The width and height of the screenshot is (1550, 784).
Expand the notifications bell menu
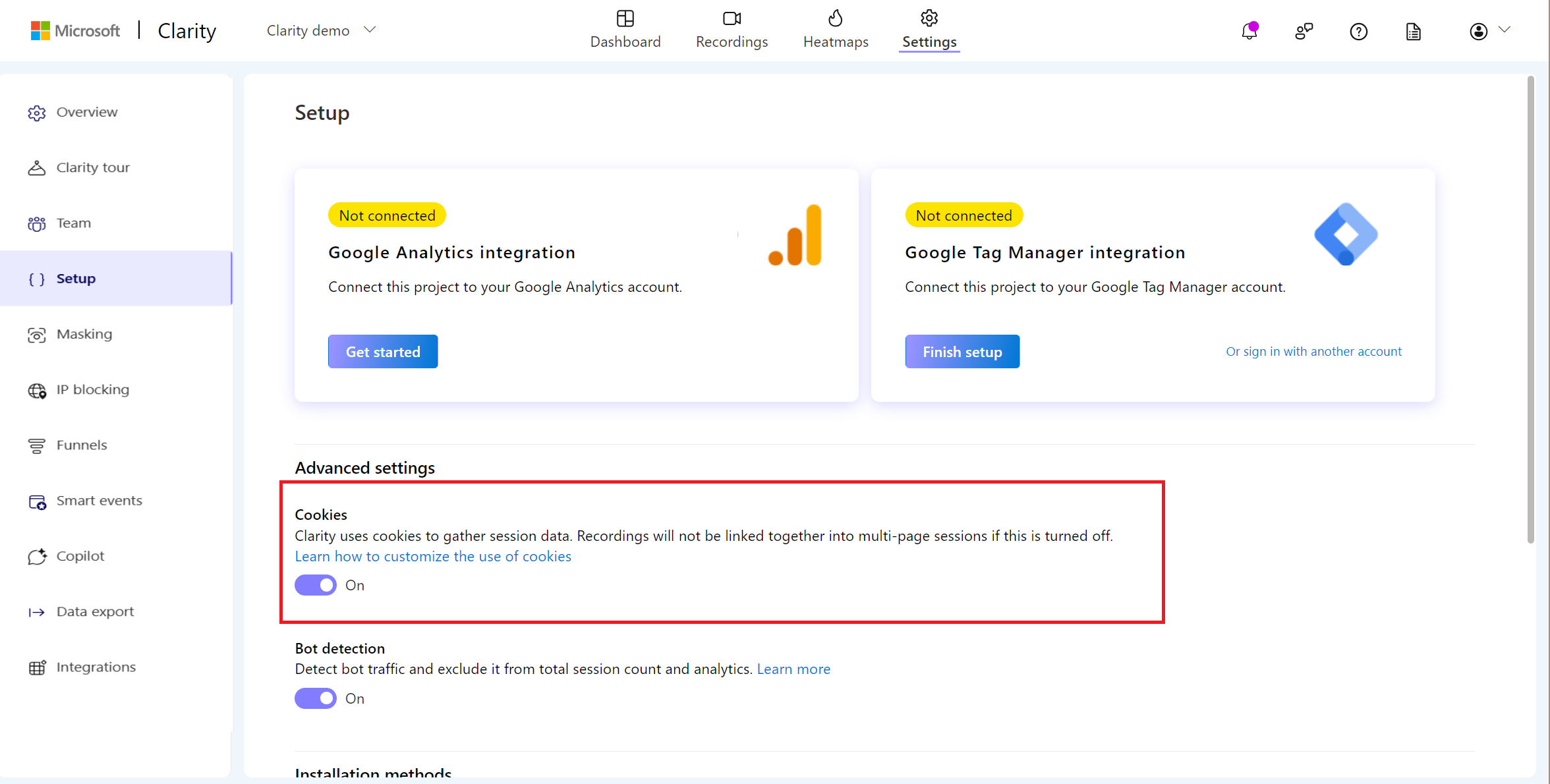[1250, 30]
